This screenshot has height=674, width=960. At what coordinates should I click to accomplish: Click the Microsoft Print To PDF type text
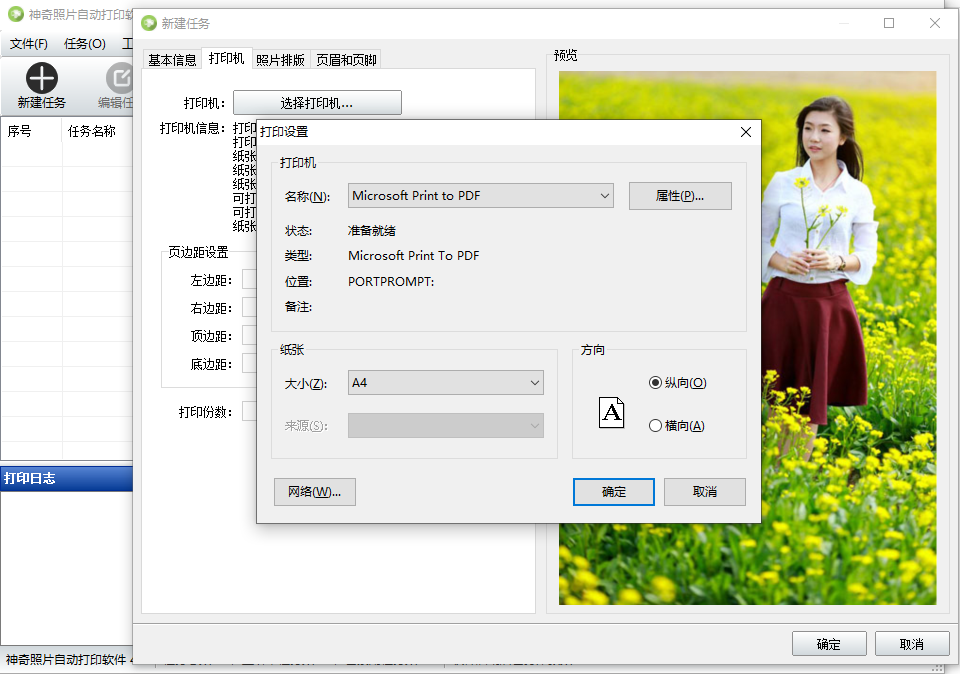(x=414, y=255)
